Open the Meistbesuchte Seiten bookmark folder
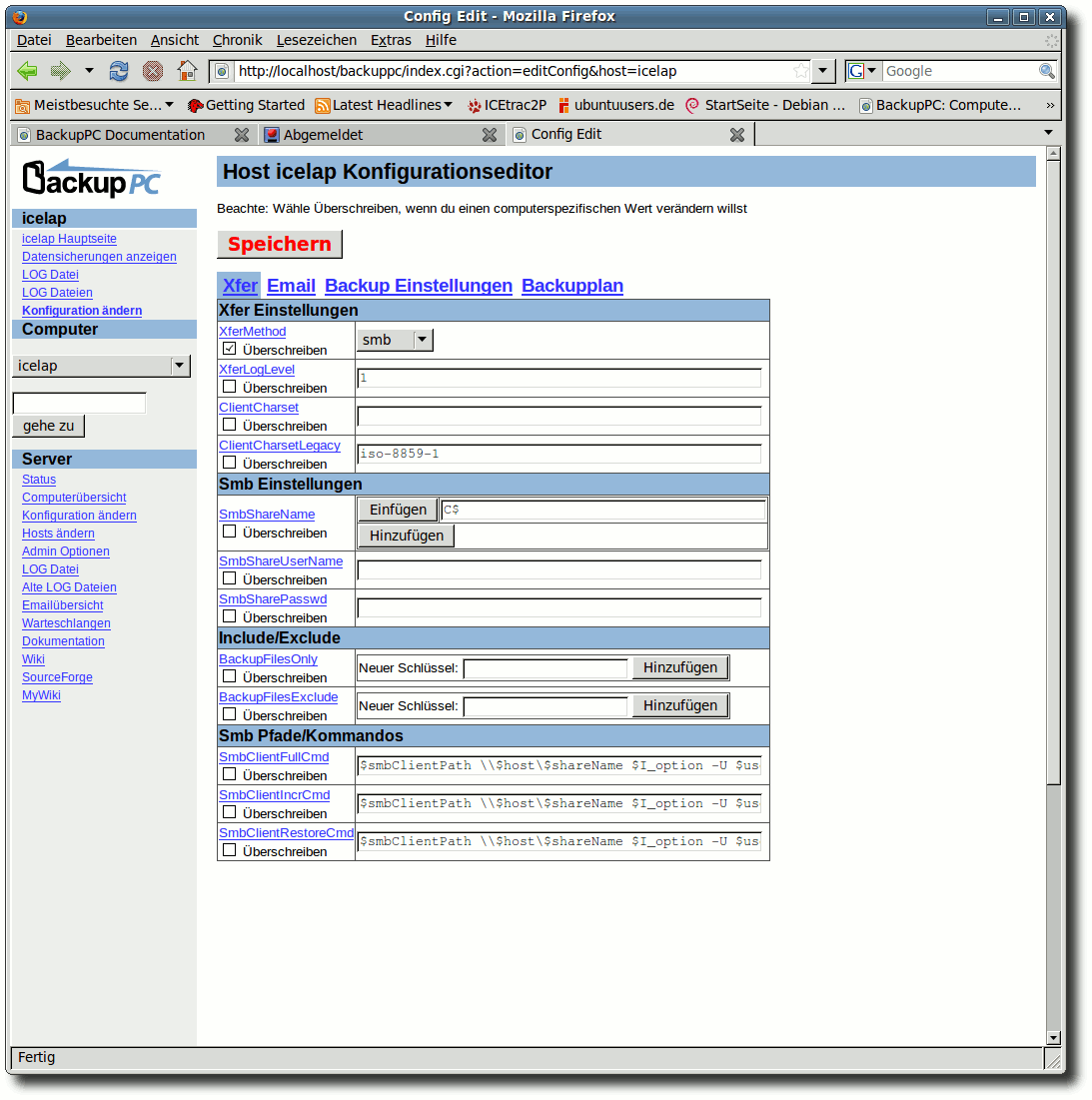Screen dimensions: 1092x1100 [94, 105]
